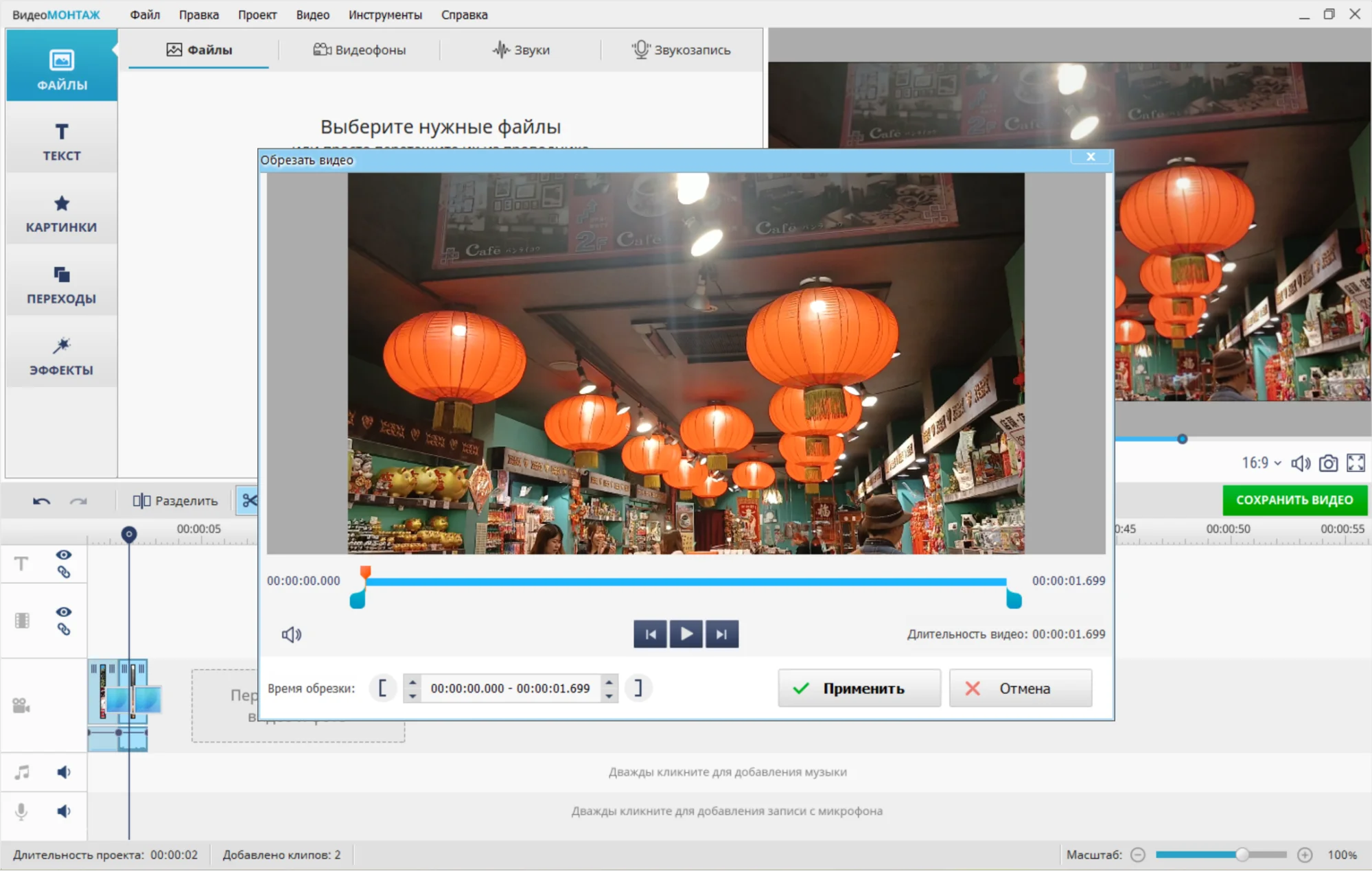
Task: Click the trim time range input field
Action: pyautogui.click(x=511, y=688)
